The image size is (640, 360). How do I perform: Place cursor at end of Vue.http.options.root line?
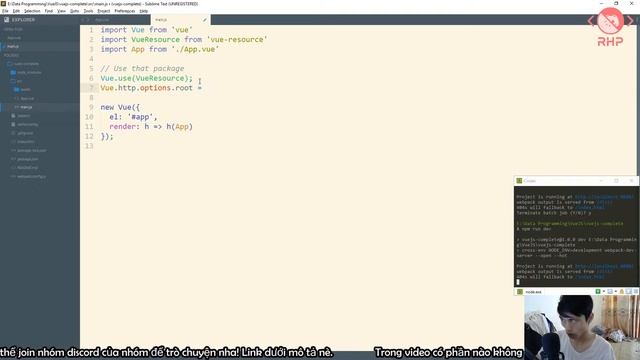(x=202, y=88)
